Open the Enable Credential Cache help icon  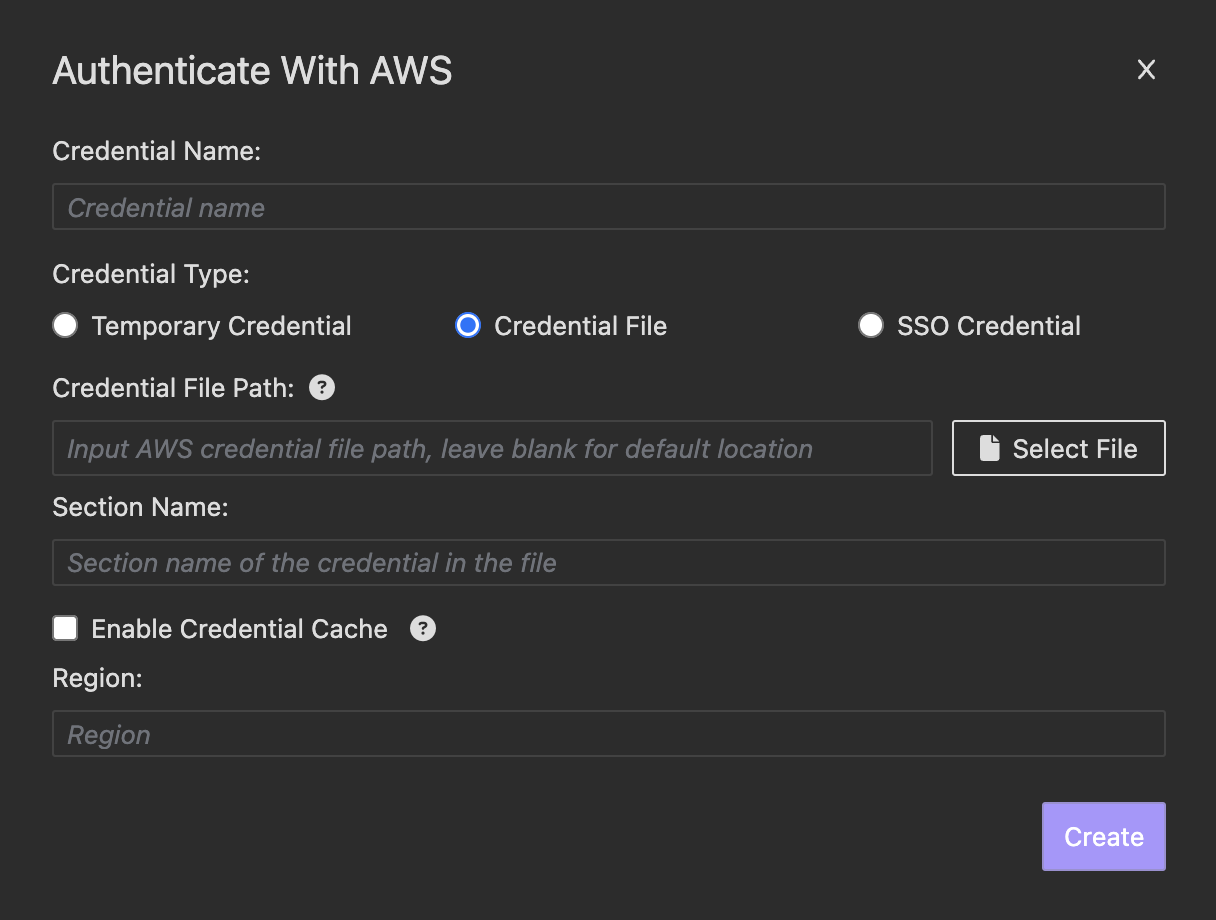(x=423, y=629)
